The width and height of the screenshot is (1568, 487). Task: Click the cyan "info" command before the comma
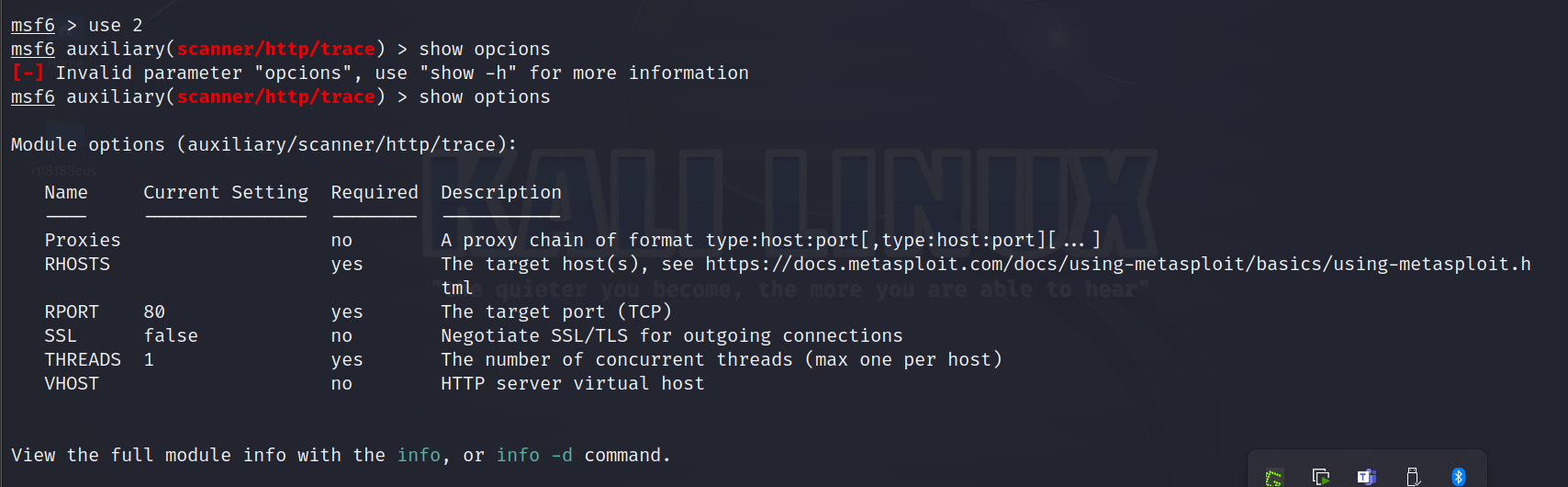coord(419,456)
